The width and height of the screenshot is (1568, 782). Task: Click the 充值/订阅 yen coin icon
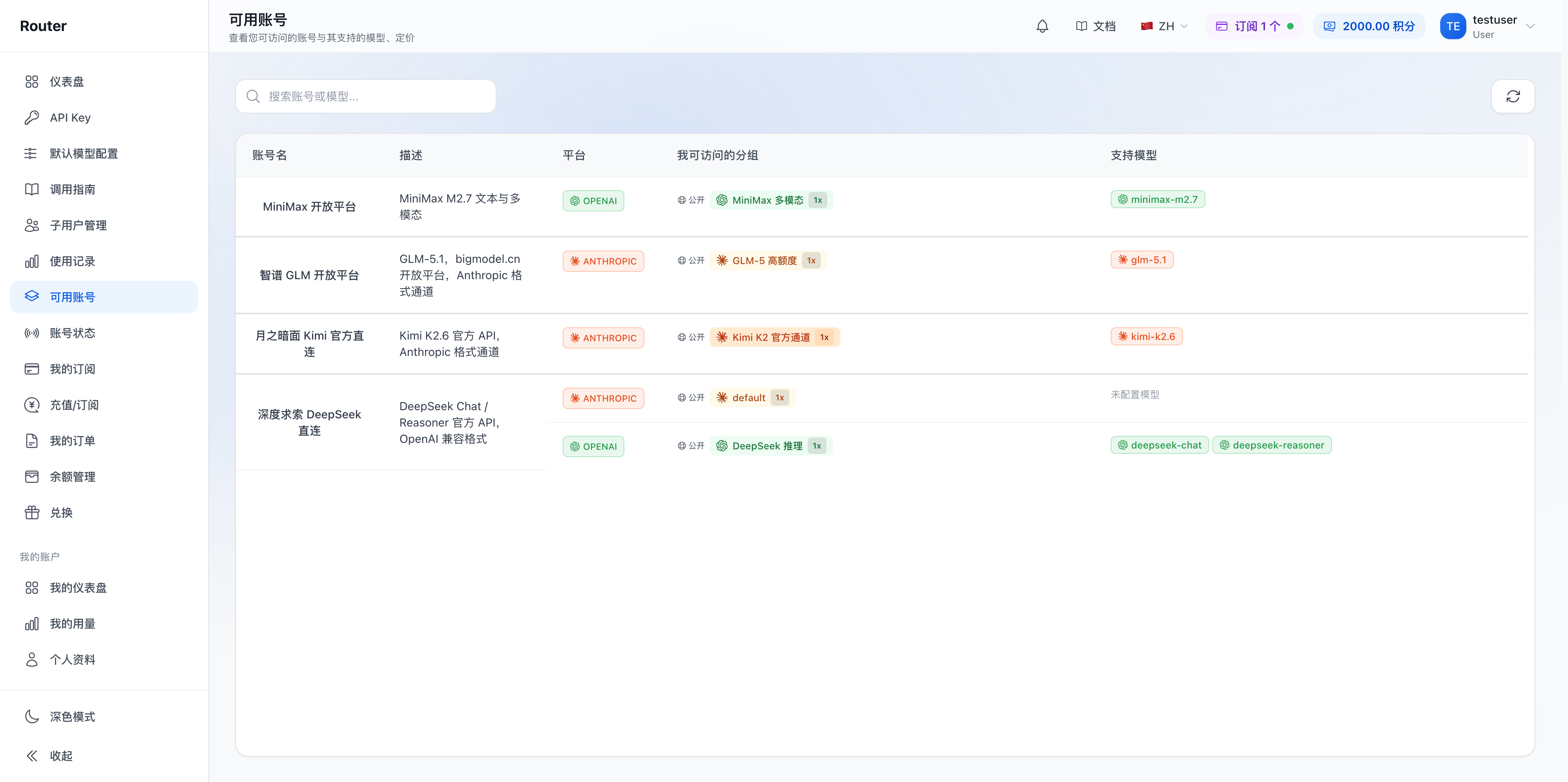(x=32, y=405)
